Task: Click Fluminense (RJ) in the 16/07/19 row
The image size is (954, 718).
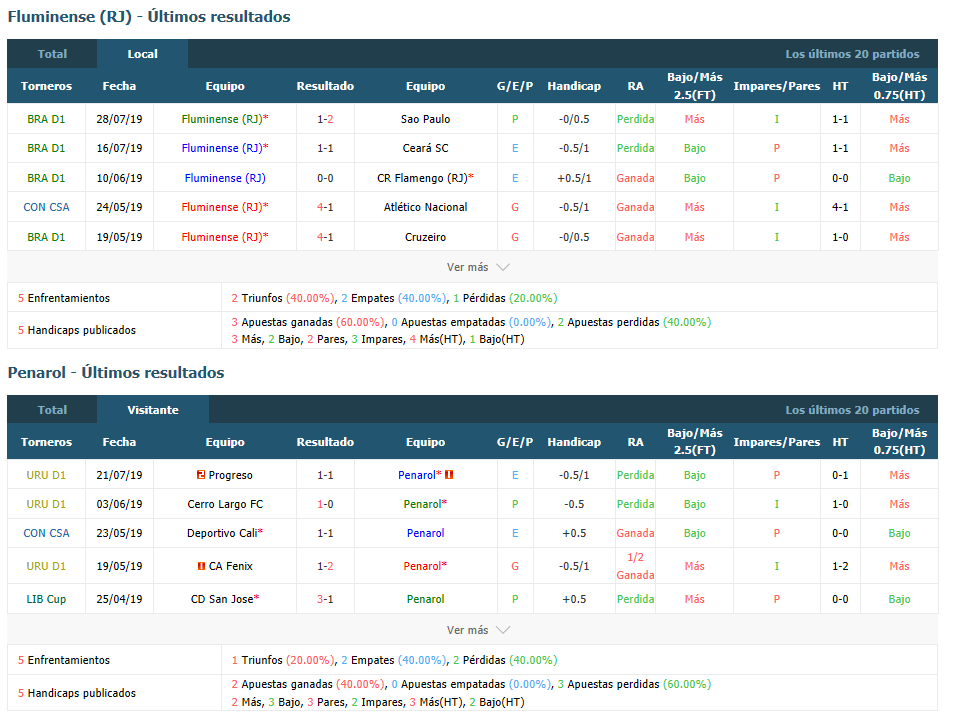Action: pos(222,148)
